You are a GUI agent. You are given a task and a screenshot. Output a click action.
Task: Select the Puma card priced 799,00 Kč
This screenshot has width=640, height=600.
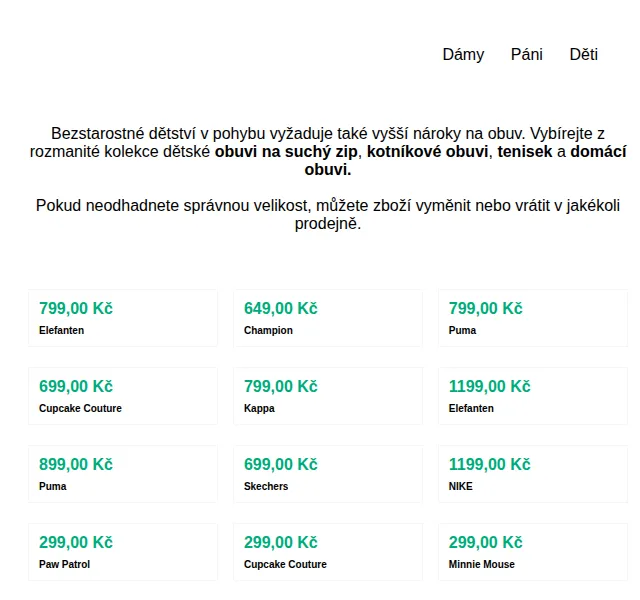click(533, 318)
